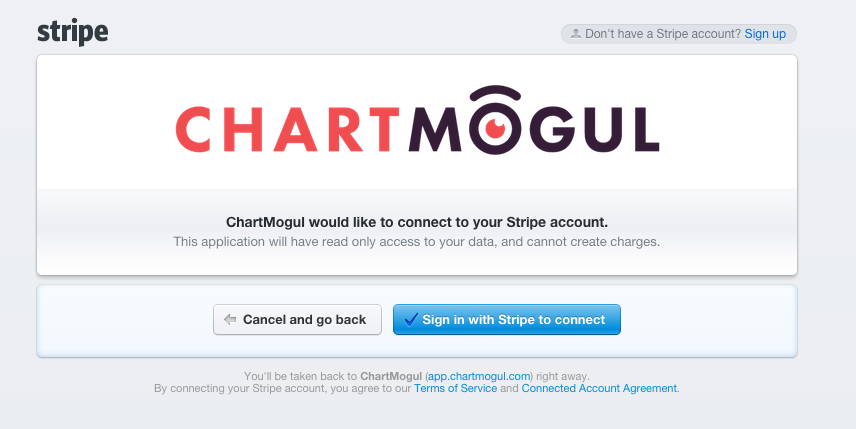Open the Terms of Service link

[455, 388]
